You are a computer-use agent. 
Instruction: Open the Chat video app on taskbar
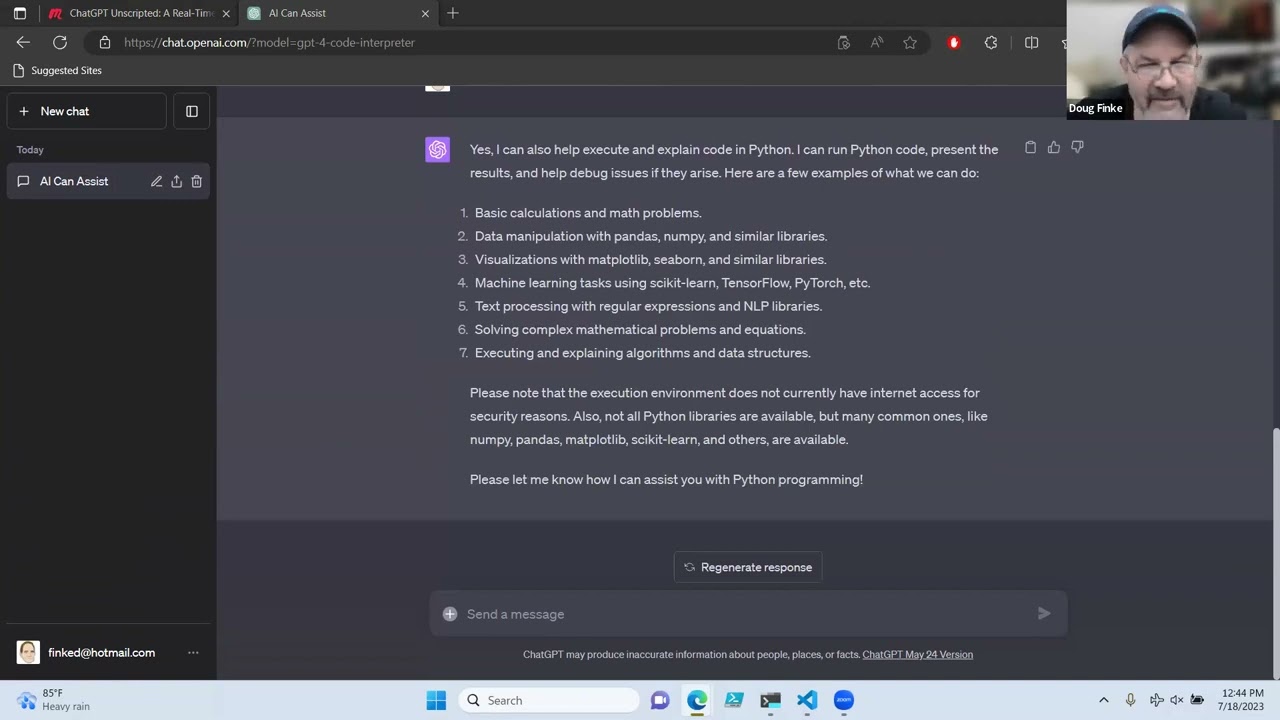tap(660, 700)
